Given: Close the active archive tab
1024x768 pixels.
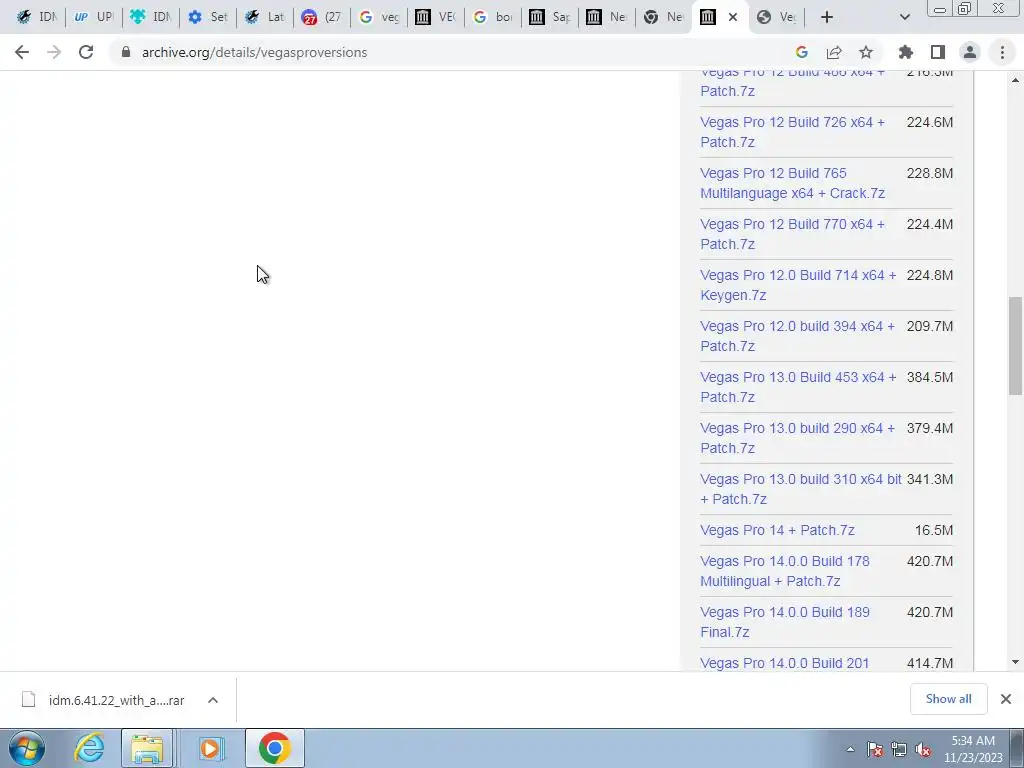Looking at the screenshot, I should point(733,17).
